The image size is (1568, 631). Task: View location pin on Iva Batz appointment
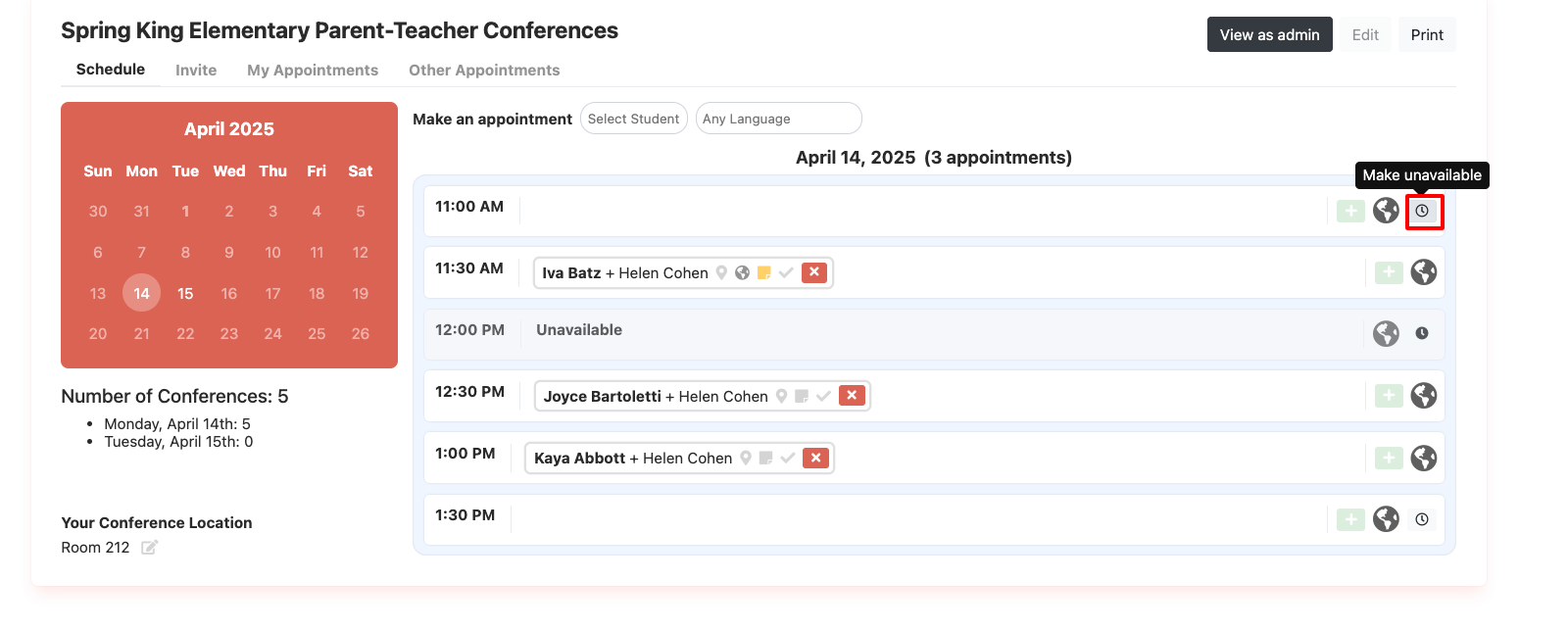point(722,272)
